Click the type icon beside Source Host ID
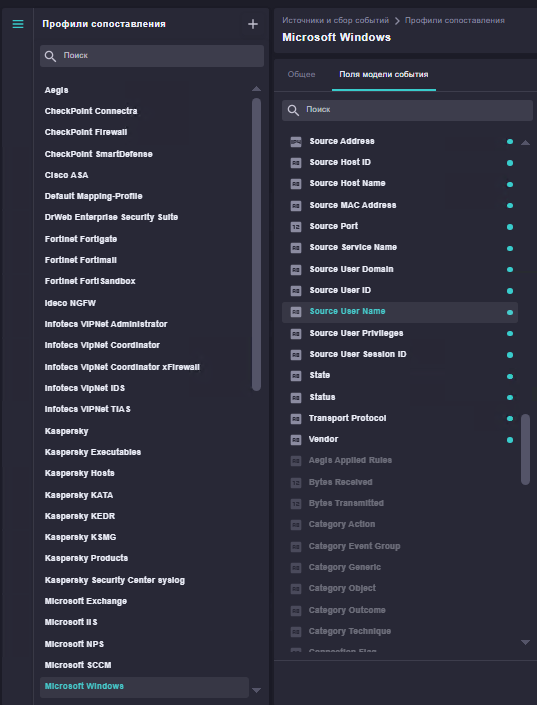 tap(295, 163)
